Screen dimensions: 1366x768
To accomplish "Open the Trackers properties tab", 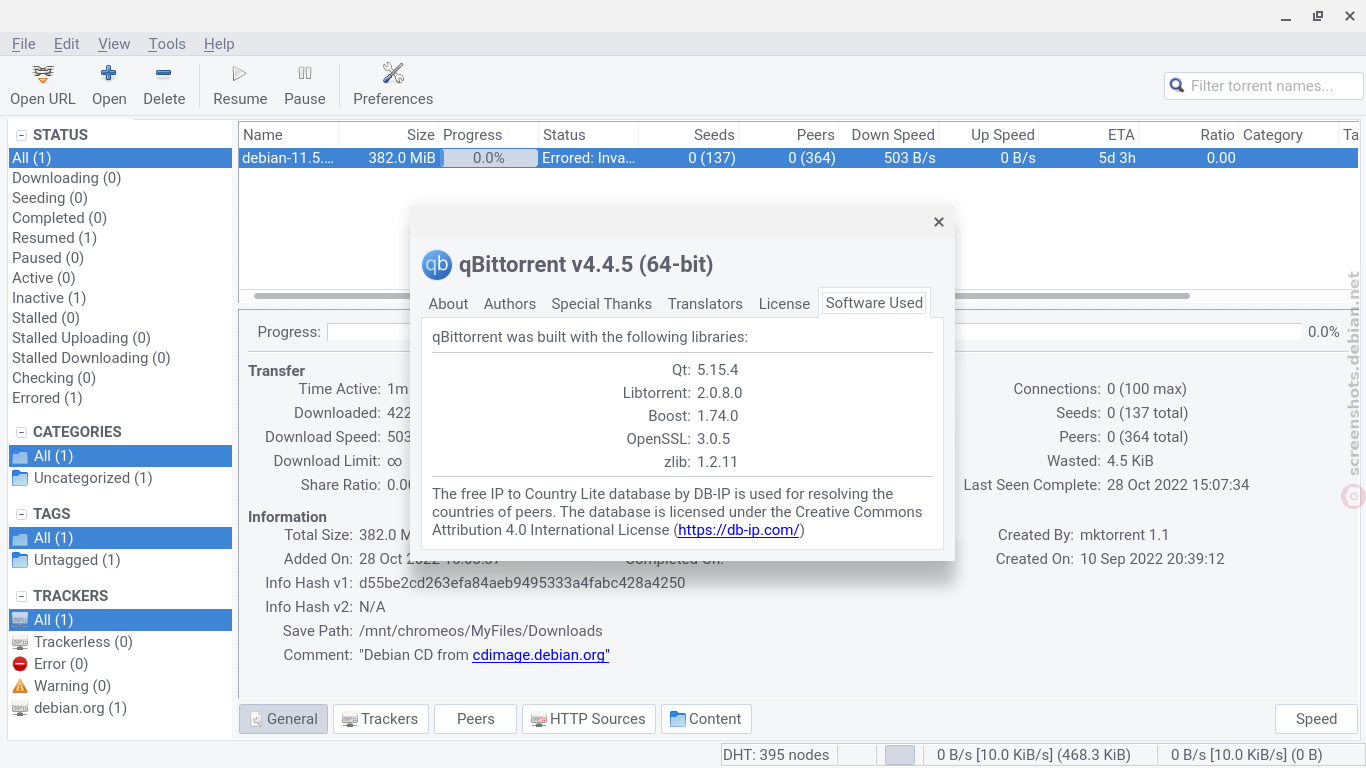I will pyautogui.click(x=380, y=719).
